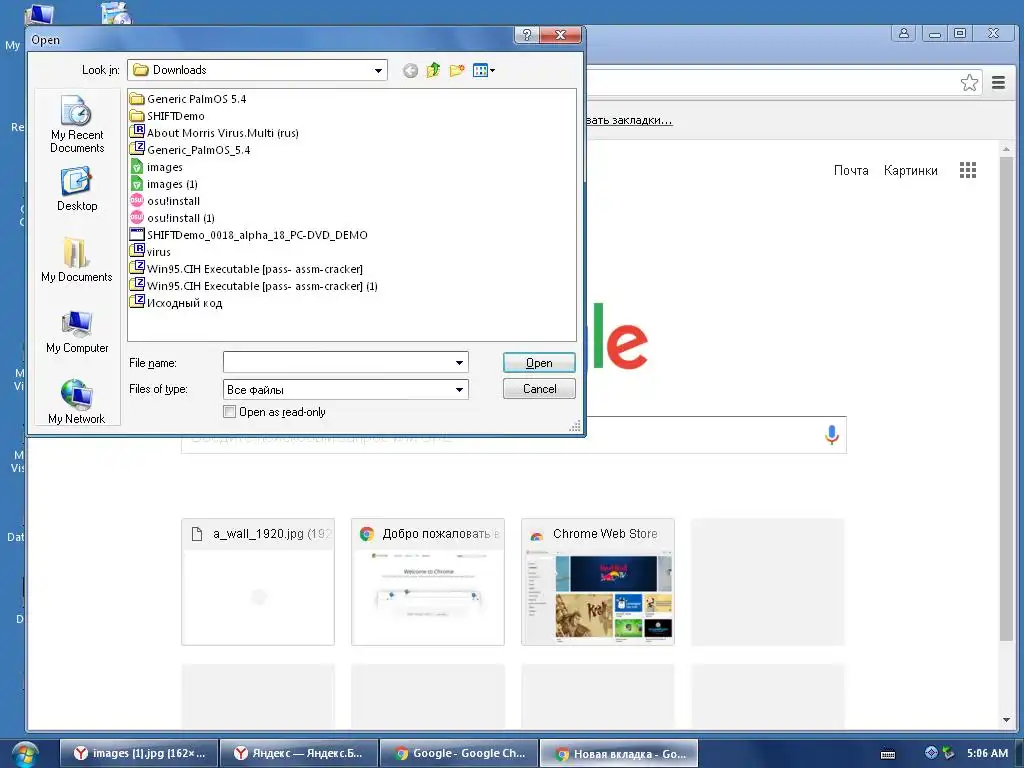Select Win95.CIH Executable [pass- assm-cracker] file
This screenshot has height=768, width=1024.
coord(246,269)
